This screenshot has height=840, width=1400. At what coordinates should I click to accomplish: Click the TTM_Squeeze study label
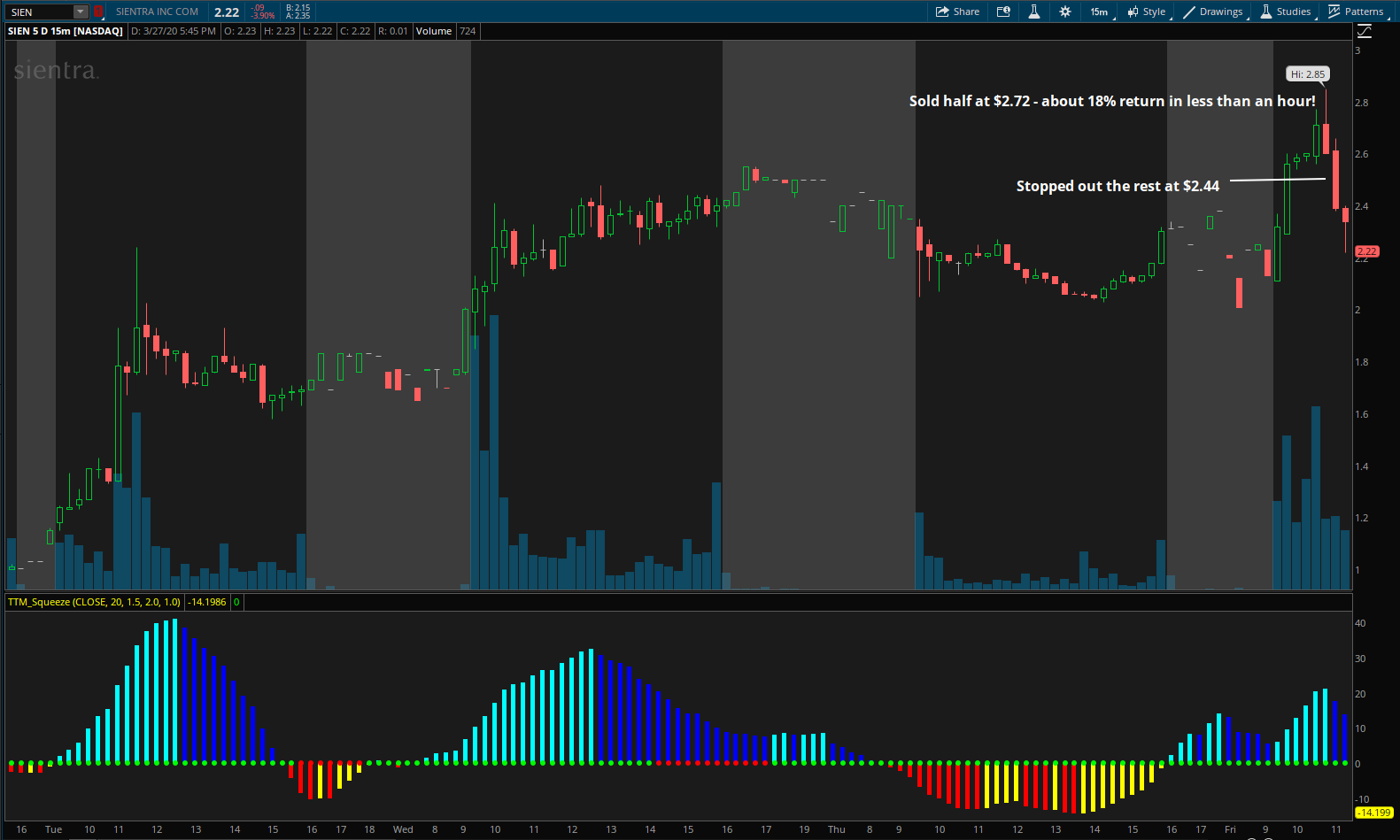(x=94, y=602)
